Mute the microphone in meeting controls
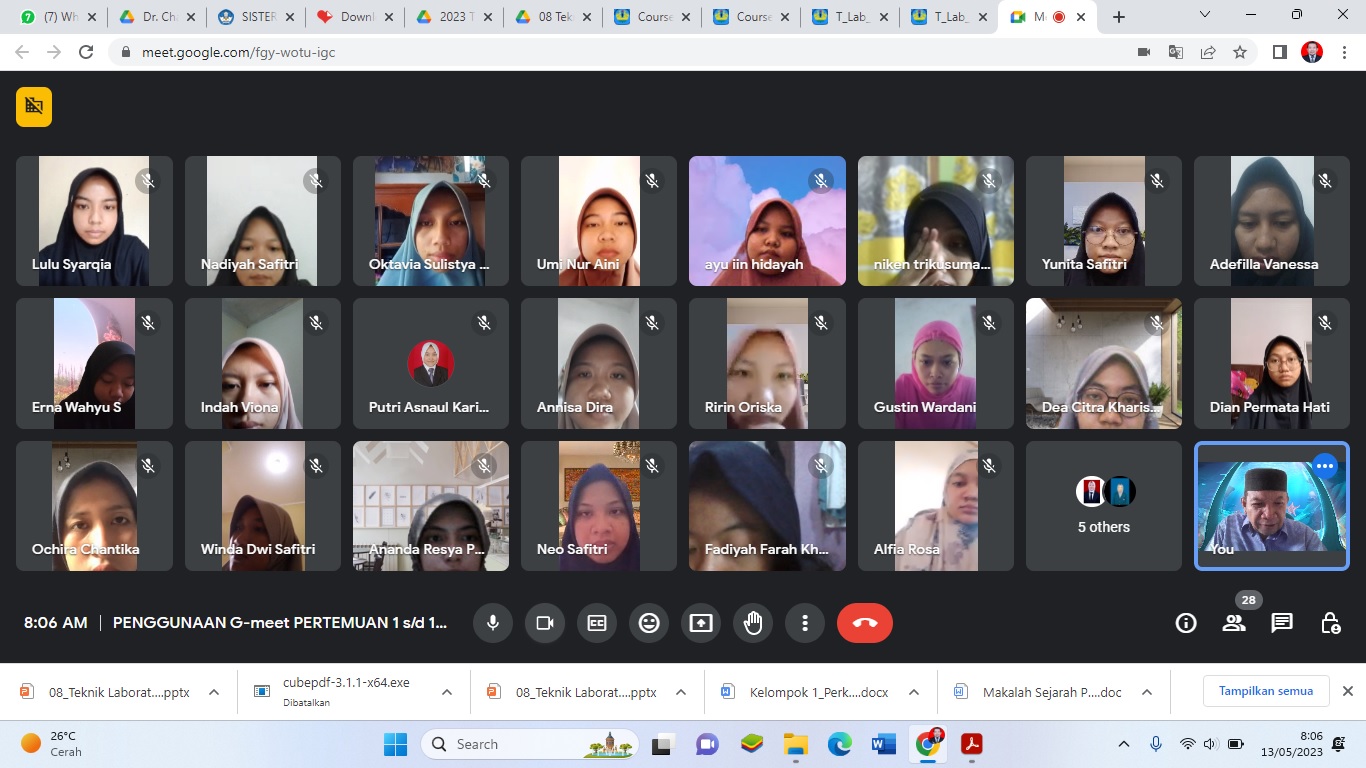Viewport: 1366px width, 768px height. (493, 623)
